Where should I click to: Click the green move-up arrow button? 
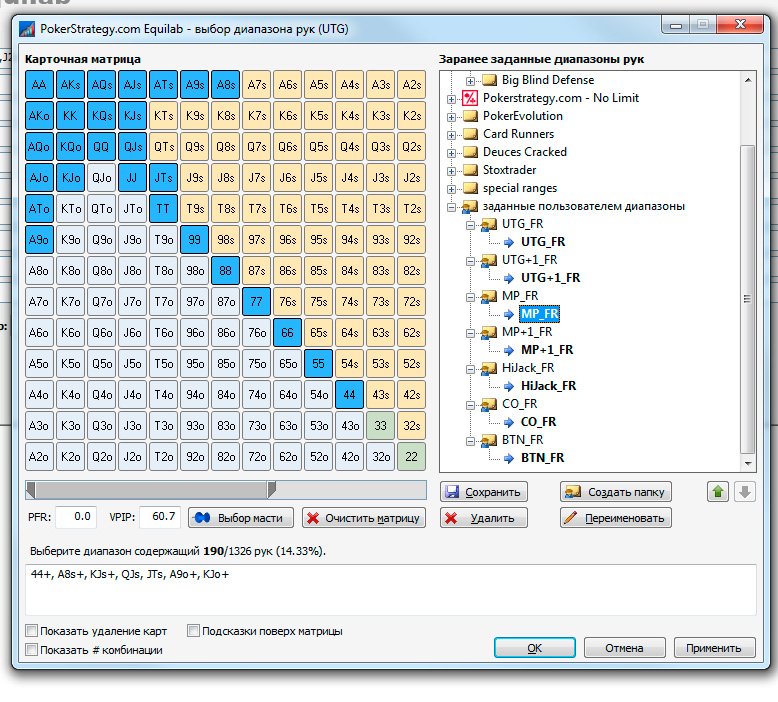pos(717,492)
